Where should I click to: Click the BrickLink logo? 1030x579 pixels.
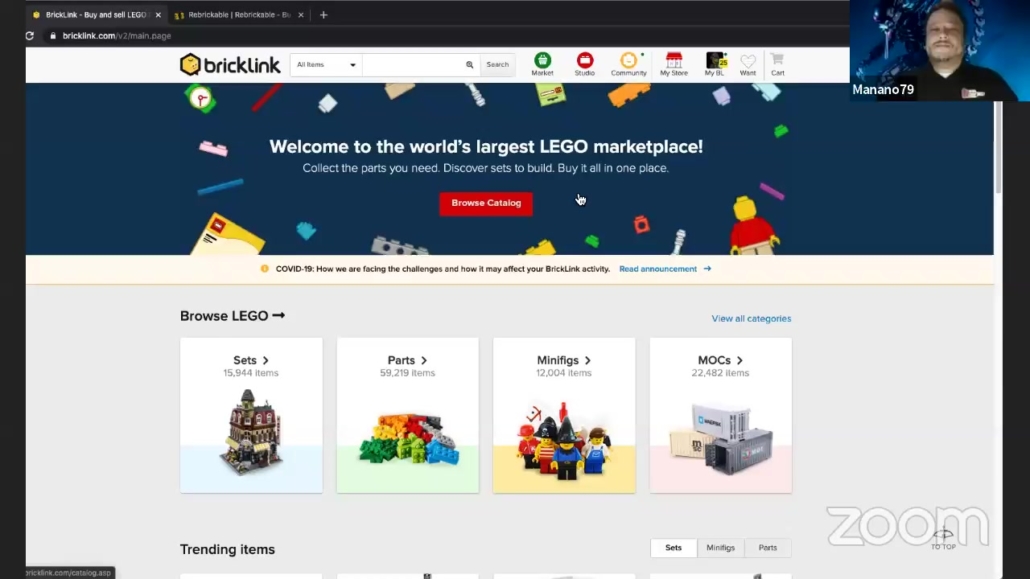(230, 64)
